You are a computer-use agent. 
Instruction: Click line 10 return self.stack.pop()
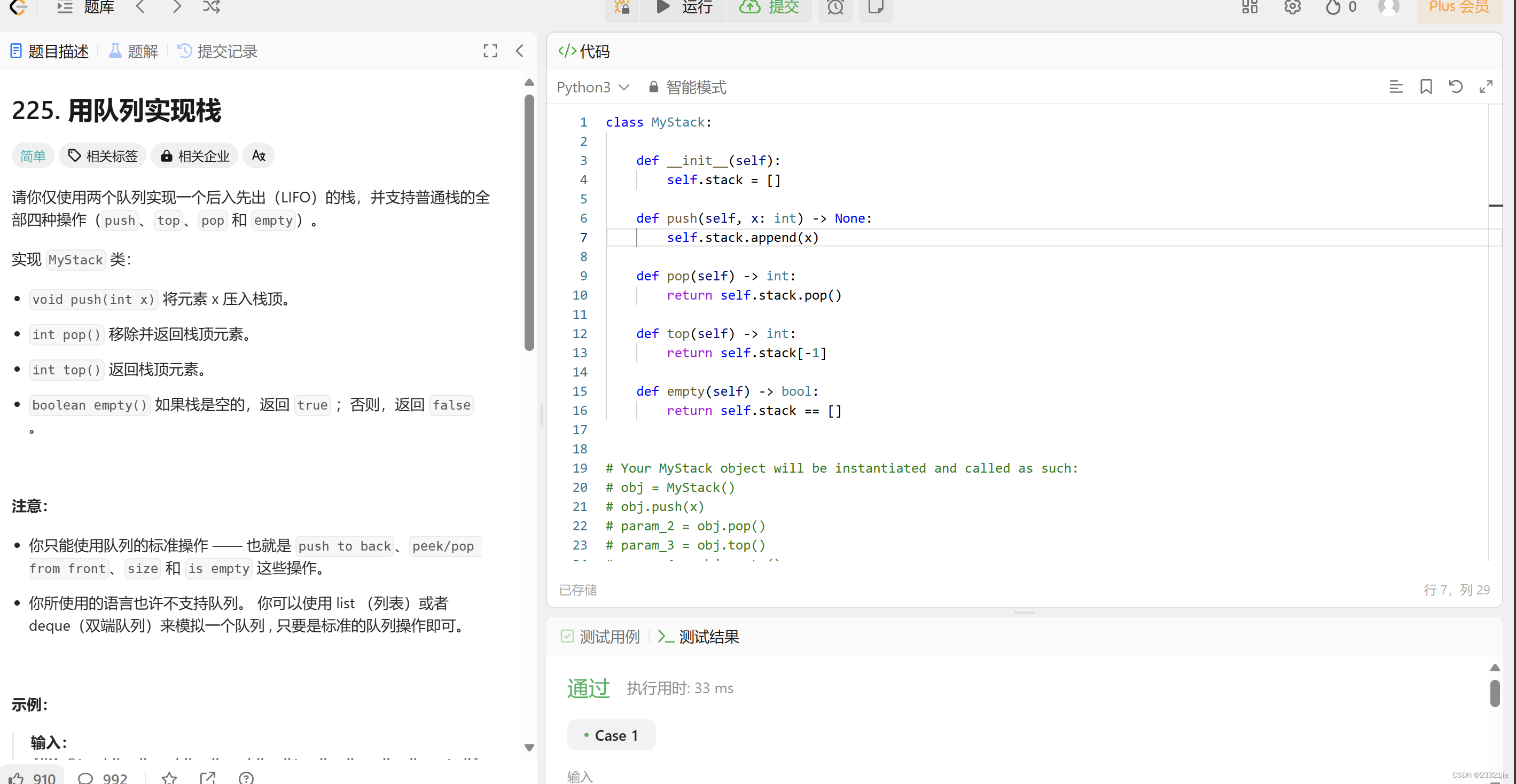point(754,295)
